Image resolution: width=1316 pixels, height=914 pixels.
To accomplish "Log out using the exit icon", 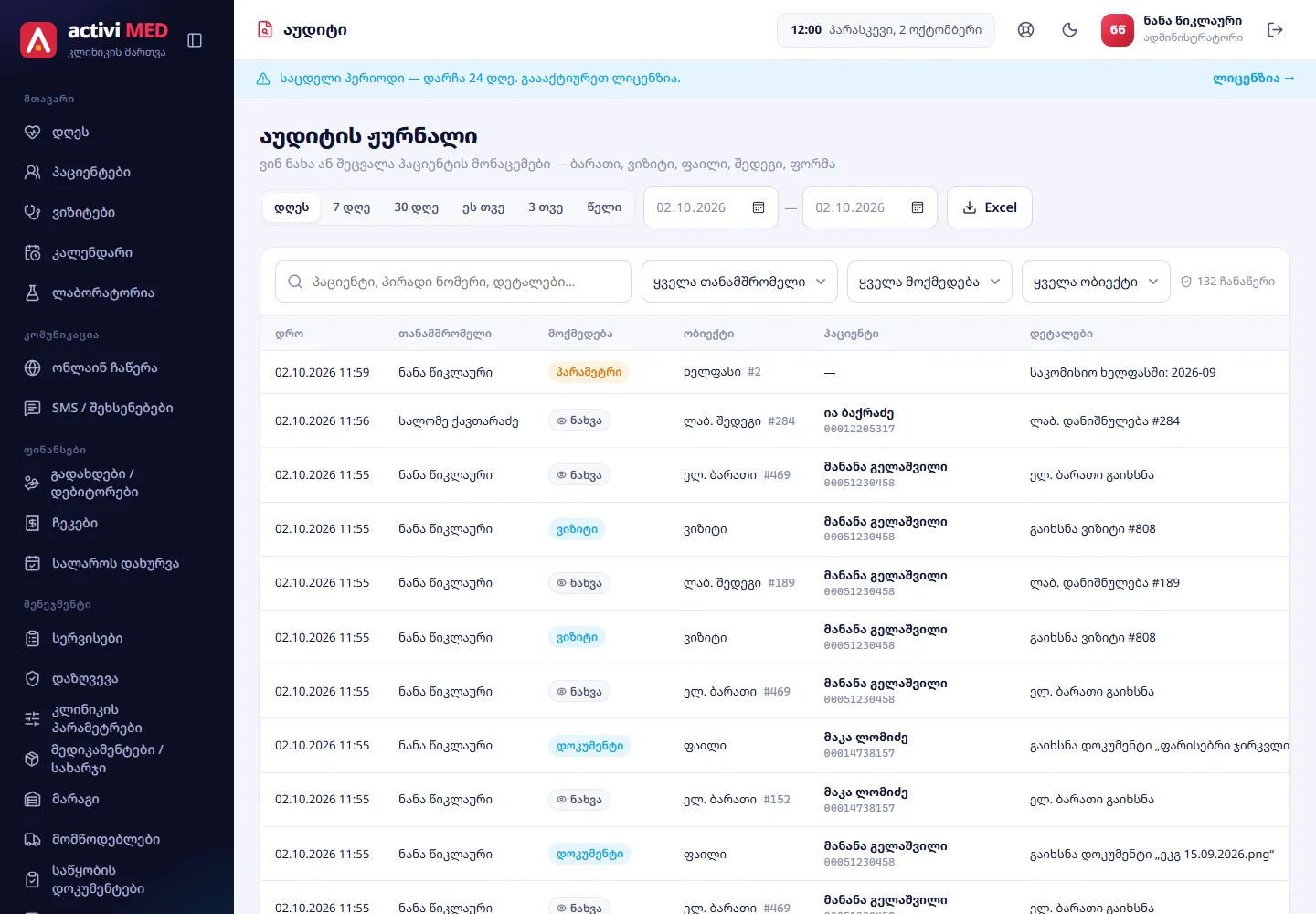I will pyautogui.click(x=1276, y=30).
